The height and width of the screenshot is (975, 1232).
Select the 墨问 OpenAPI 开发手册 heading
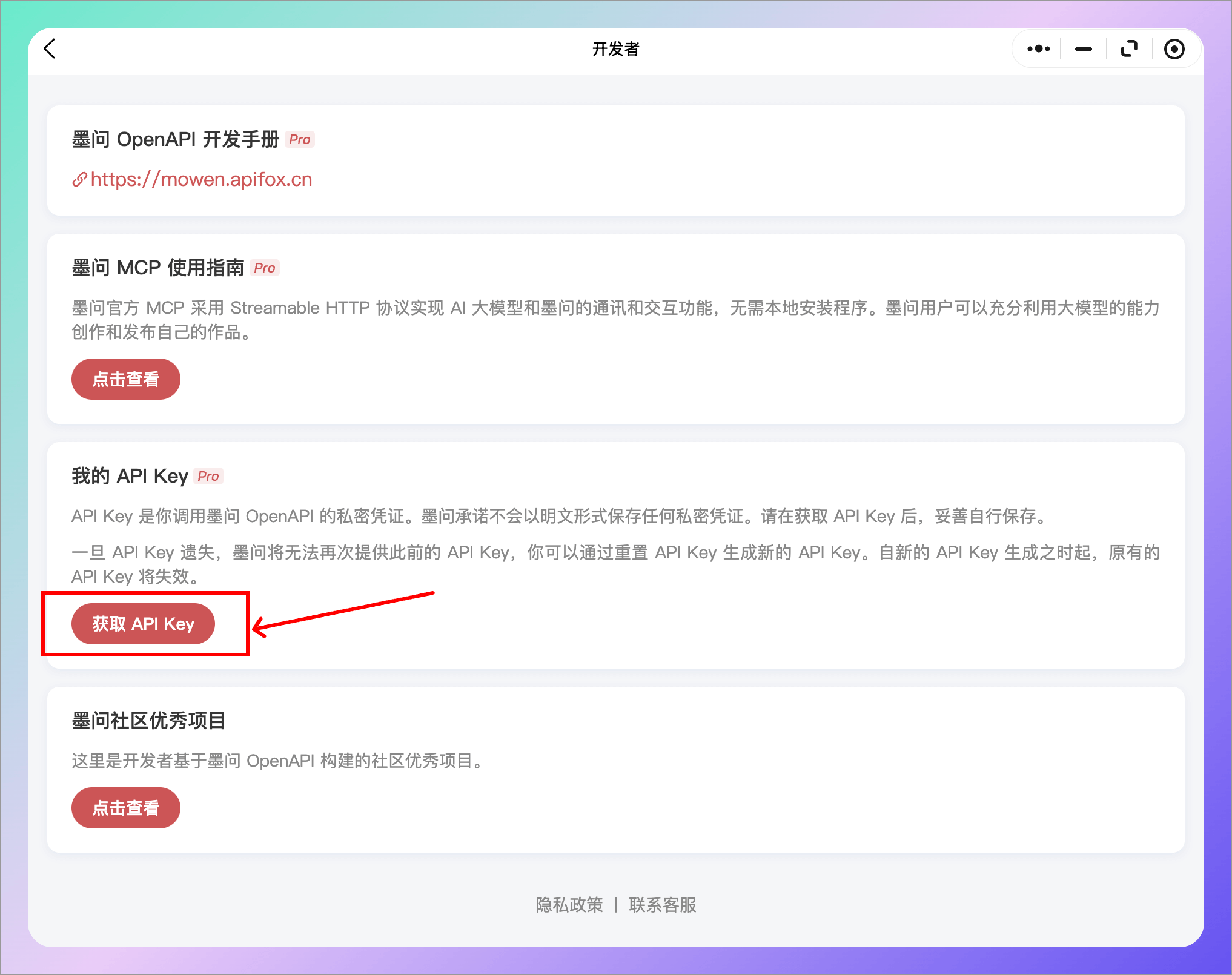[x=176, y=139]
